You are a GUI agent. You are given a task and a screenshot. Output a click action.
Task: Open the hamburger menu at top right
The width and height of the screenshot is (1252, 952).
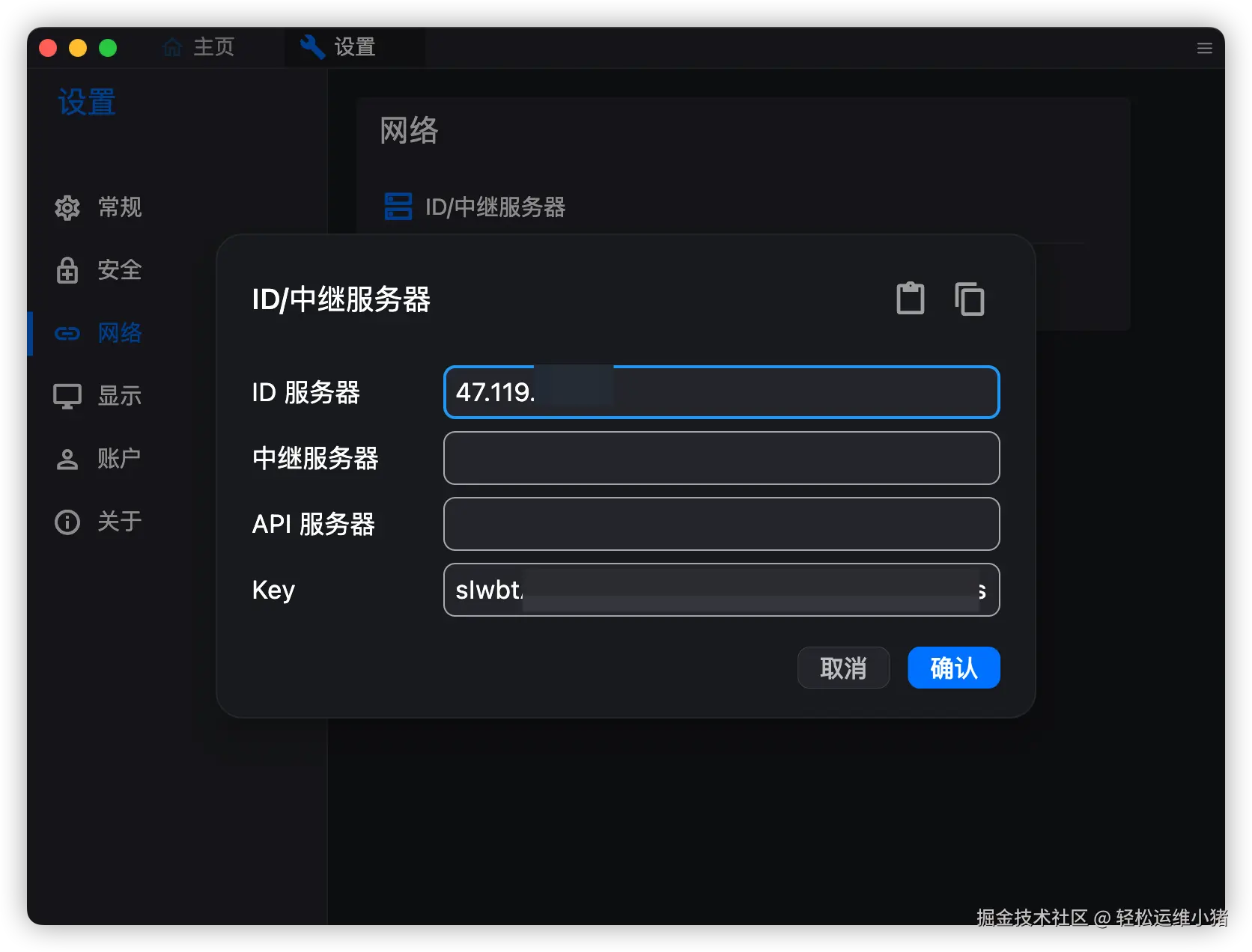1204,48
